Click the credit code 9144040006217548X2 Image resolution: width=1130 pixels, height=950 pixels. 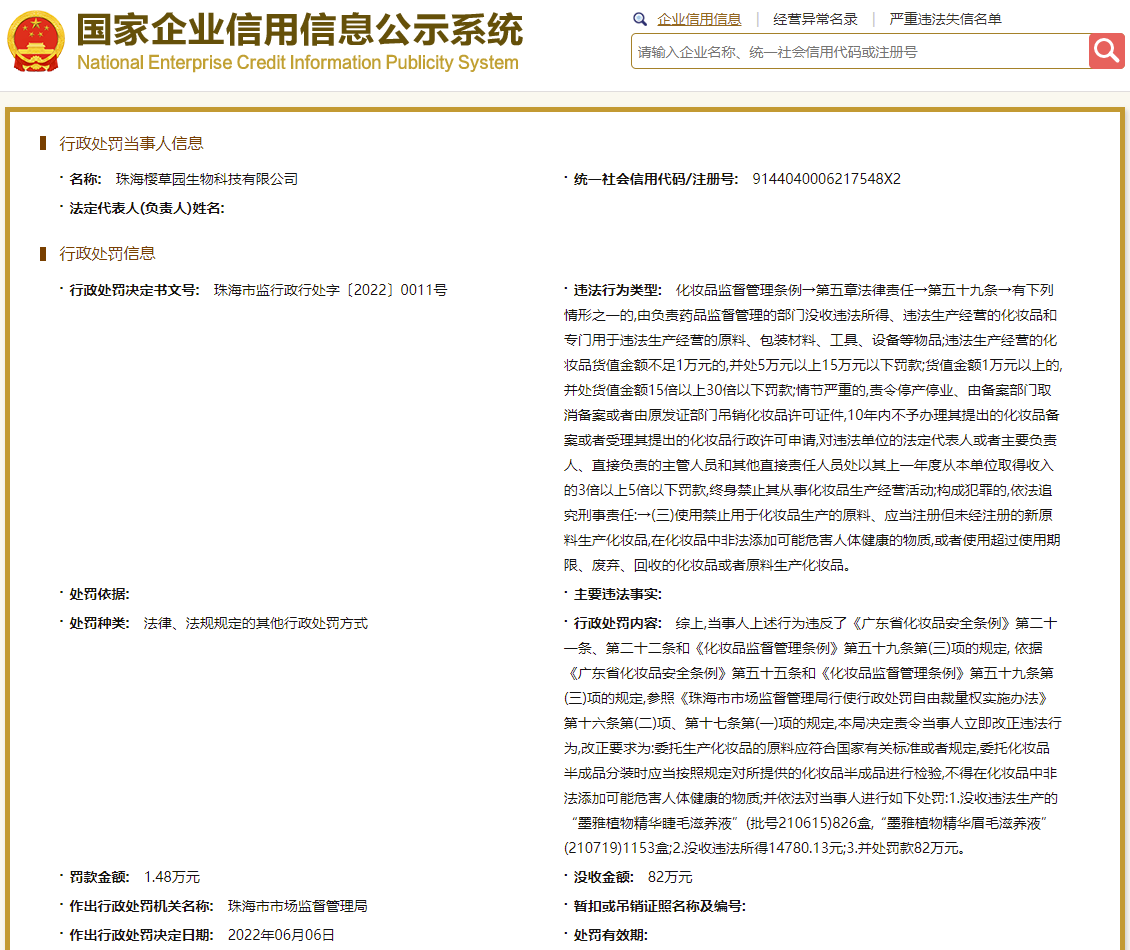point(827,179)
